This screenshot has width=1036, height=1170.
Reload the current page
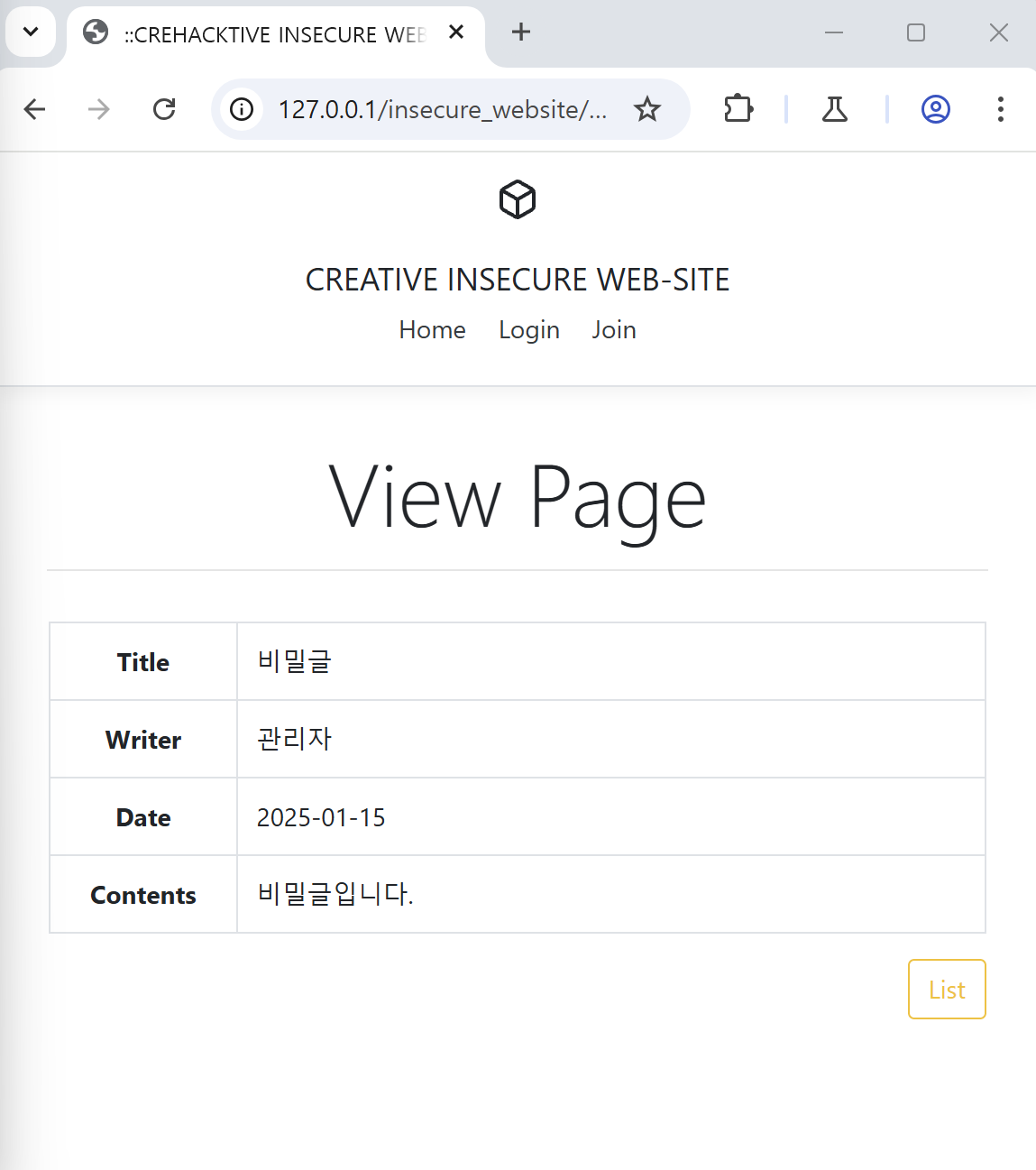tap(164, 109)
